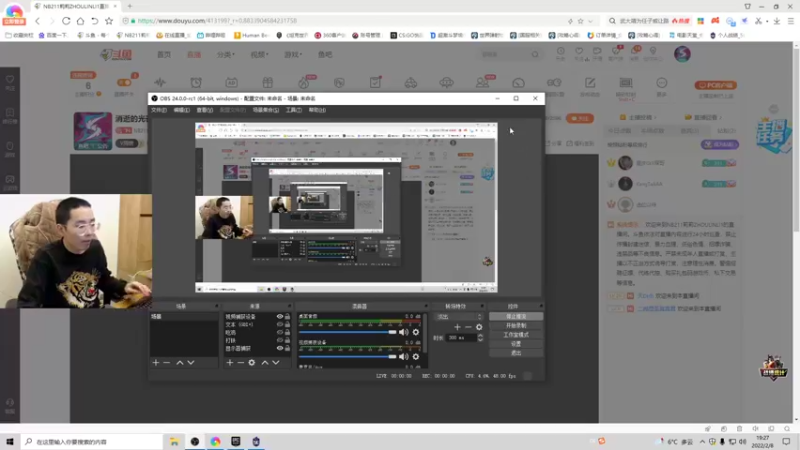
Task: Open transition properties gear icon
Action: coord(479,327)
